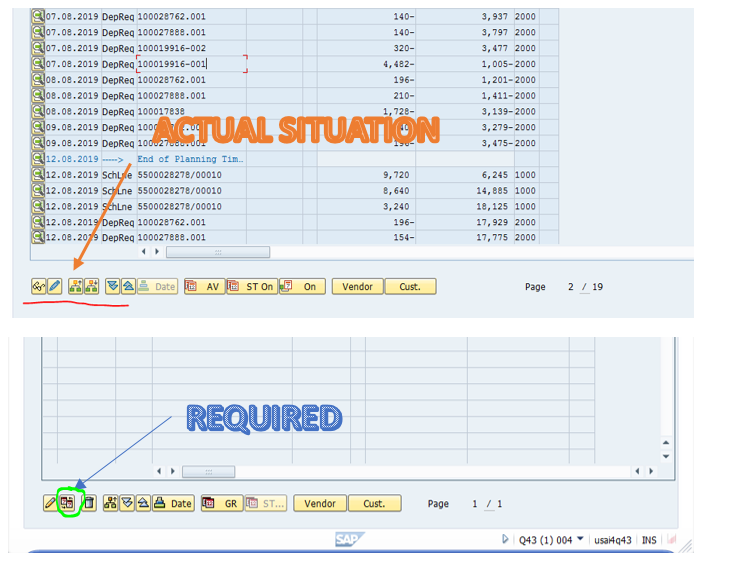
Task: Click the trash delete icon in lower toolbar
Action: pos(88,504)
